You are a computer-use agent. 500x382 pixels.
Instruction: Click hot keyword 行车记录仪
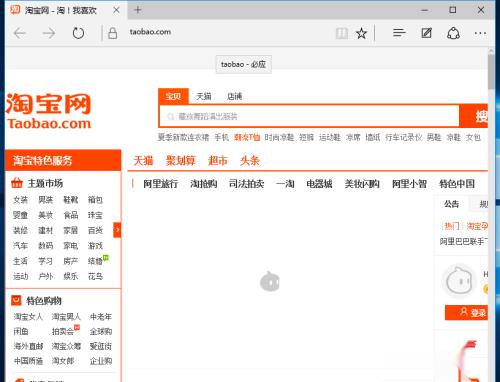404,137
